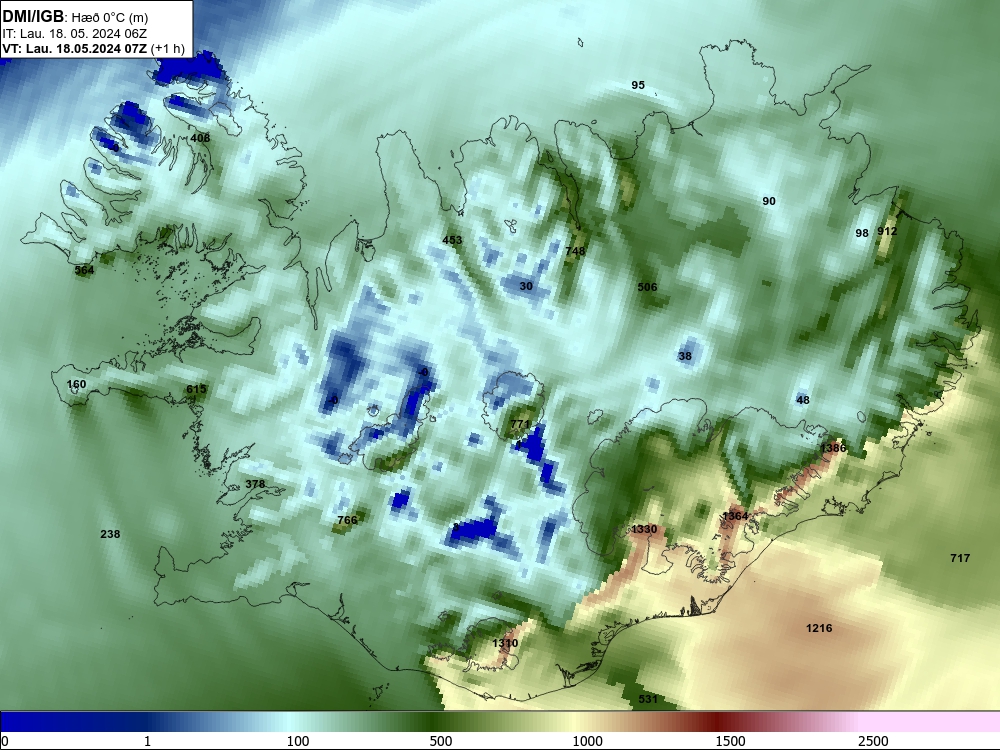The height and width of the screenshot is (750, 1000).
Task: Click the color scale at the 1000 label
Action: click(x=587, y=741)
